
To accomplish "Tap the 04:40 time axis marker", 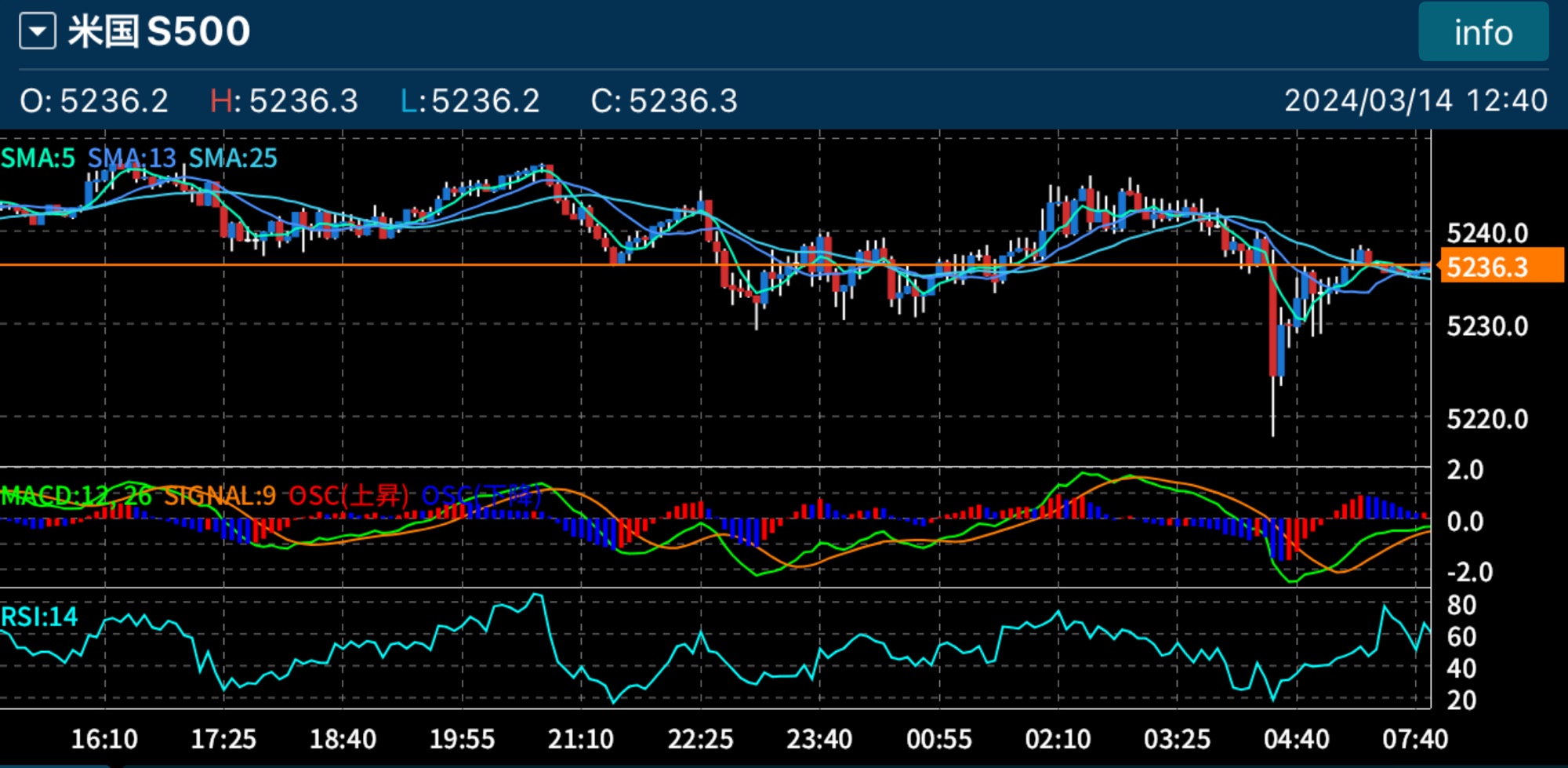I will coord(1296,739).
